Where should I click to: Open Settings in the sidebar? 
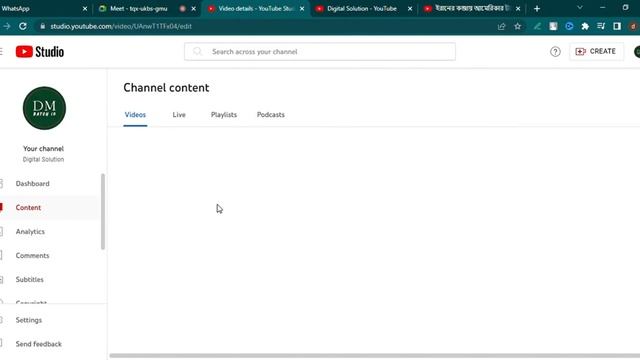pyautogui.click(x=29, y=320)
